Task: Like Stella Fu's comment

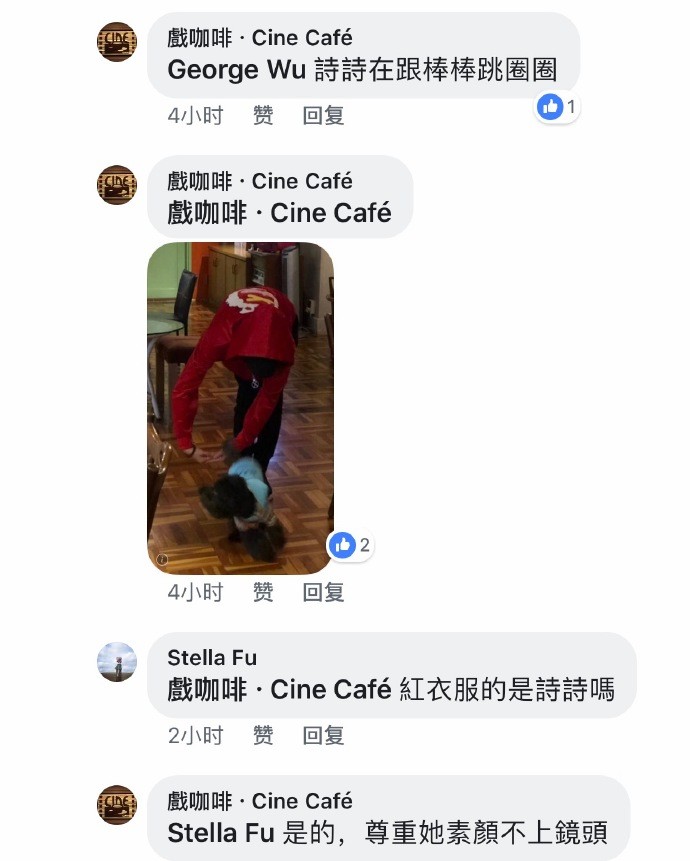Action: pos(263,736)
